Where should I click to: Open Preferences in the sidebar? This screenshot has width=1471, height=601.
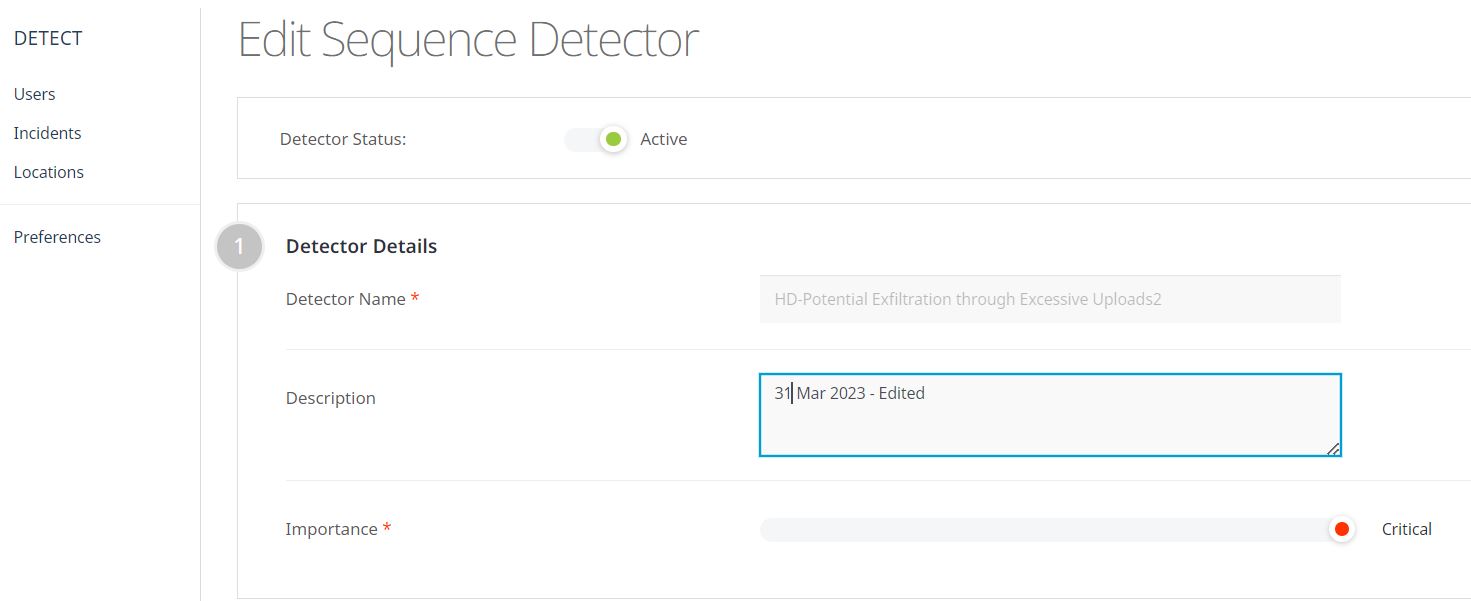[x=57, y=237]
